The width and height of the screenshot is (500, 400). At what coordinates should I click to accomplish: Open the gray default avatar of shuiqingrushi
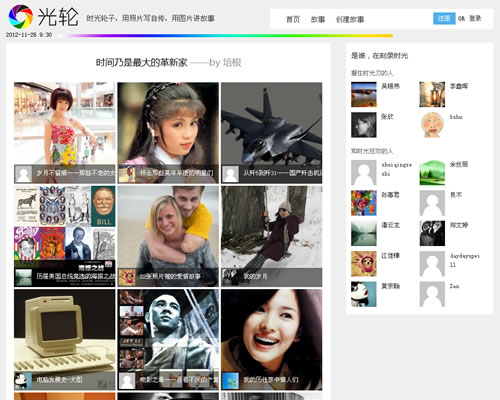pos(364,172)
